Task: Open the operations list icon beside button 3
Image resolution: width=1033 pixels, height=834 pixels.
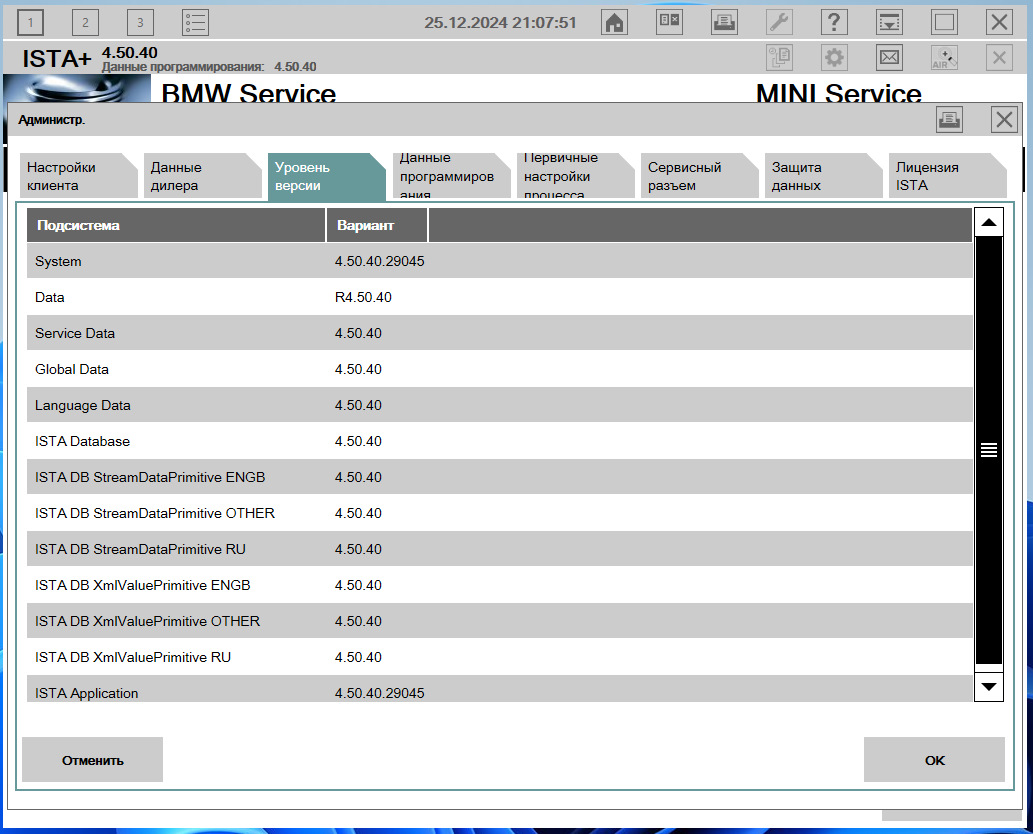Action: tap(196, 22)
